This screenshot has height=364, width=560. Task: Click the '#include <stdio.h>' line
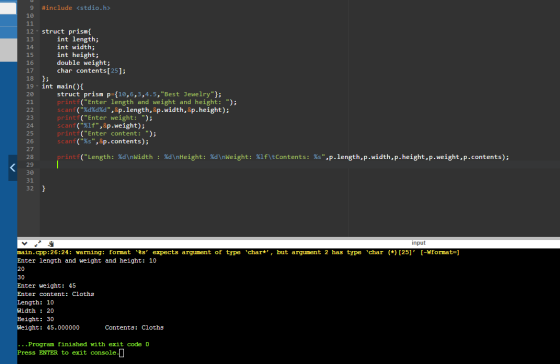pyautogui.click(x=76, y=8)
